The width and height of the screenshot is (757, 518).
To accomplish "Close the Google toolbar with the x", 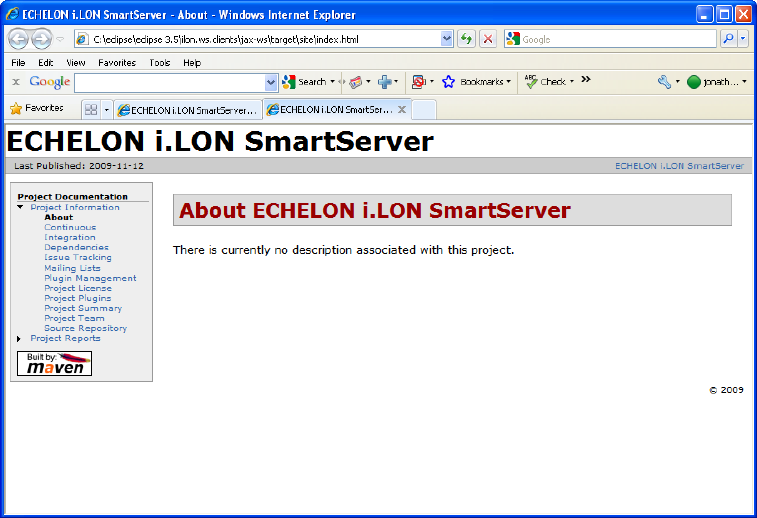I will pyautogui.click(x=16, y=82).
